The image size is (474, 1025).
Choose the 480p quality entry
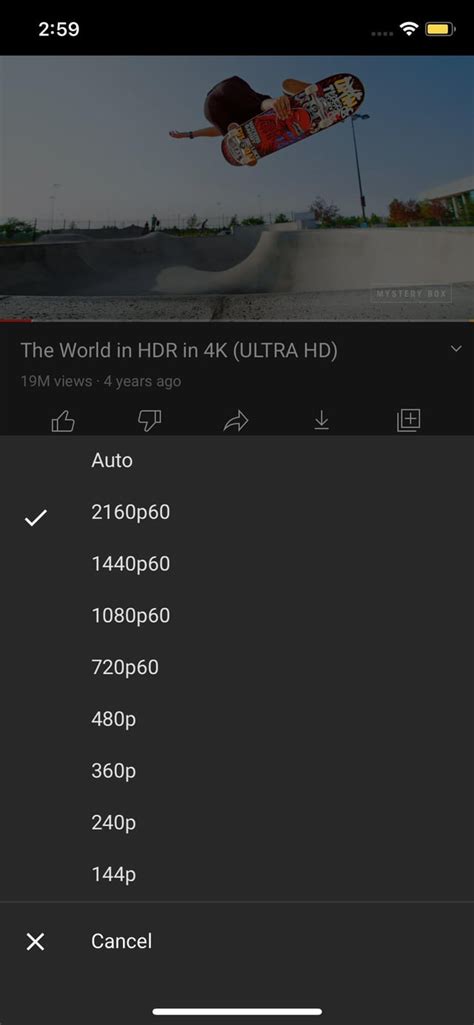click(237, 719)
